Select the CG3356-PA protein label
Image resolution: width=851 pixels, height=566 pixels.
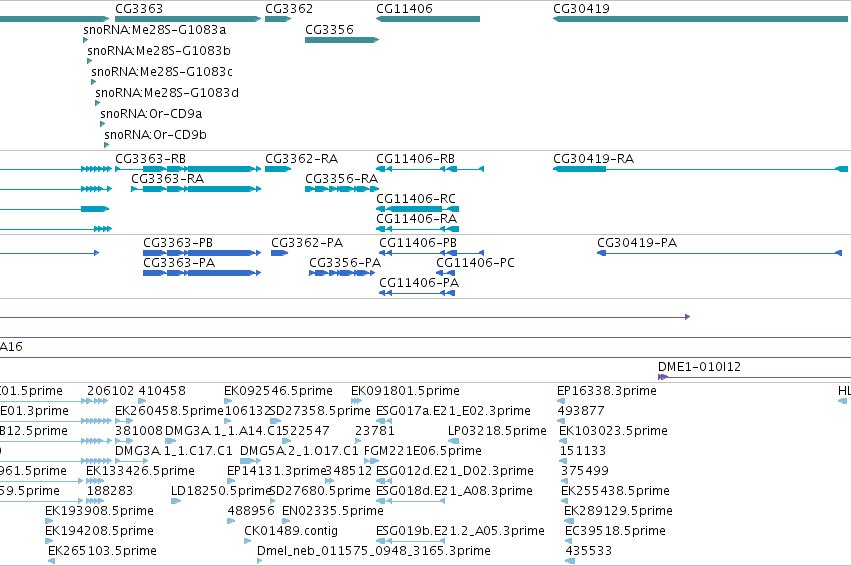click(x=345, y=263)
